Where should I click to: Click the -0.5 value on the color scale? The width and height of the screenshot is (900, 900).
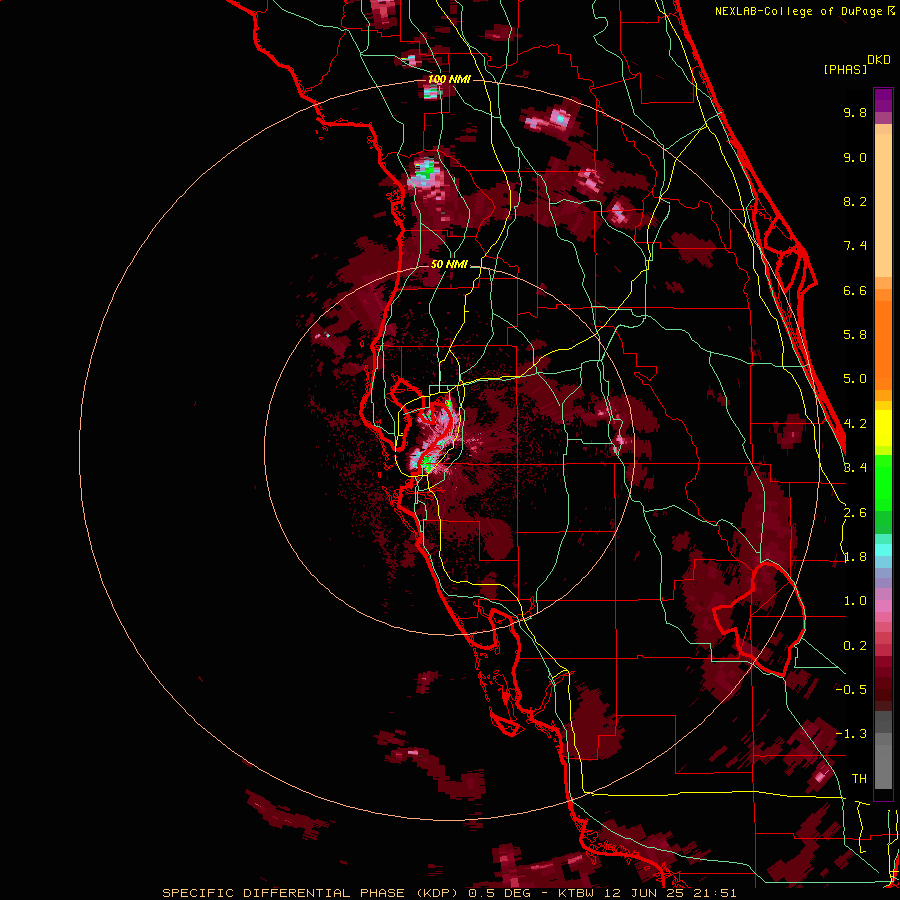[851, 690]
